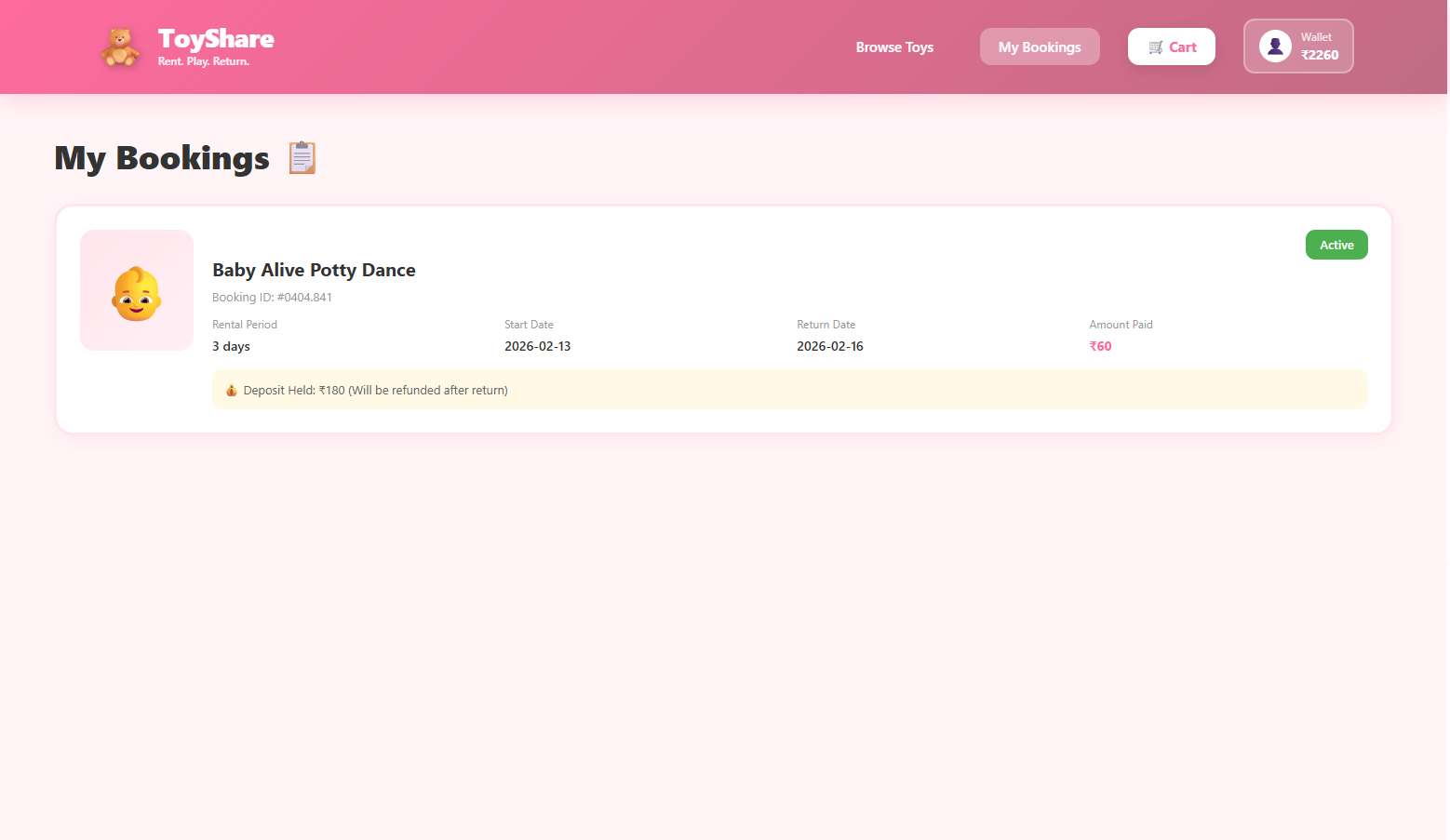Click the green Active status badge
Viewport: 1450px width, 840px height.
[x=1336, y=246]
